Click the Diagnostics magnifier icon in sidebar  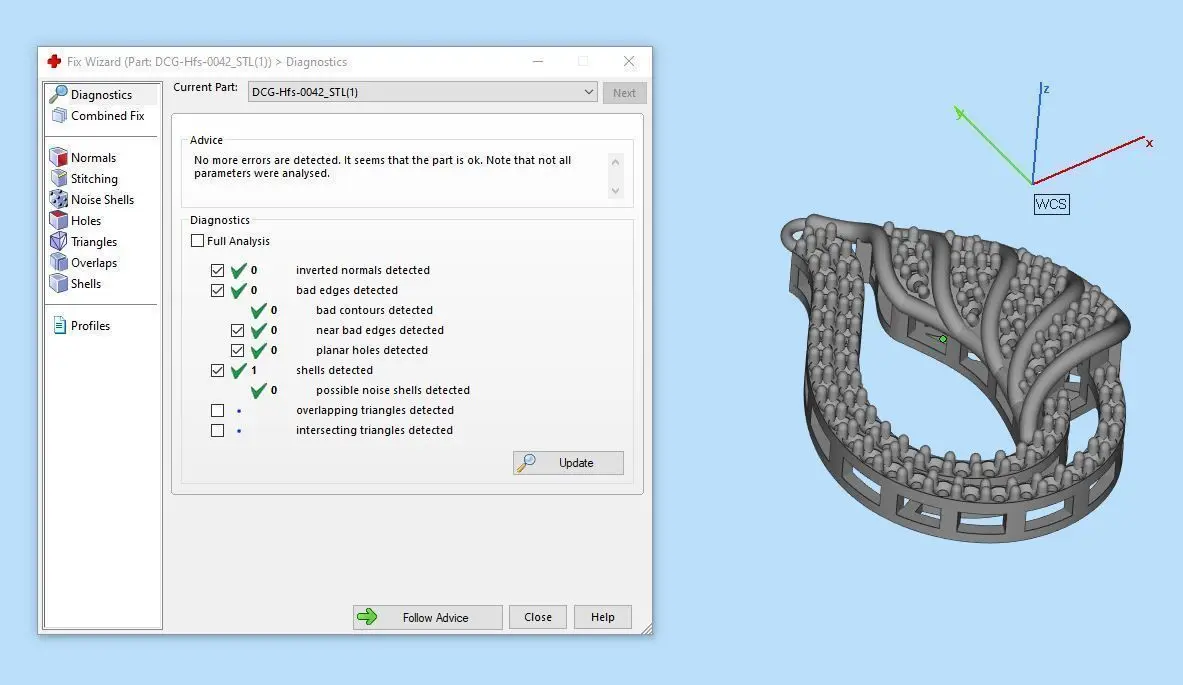tap(58, 94)
